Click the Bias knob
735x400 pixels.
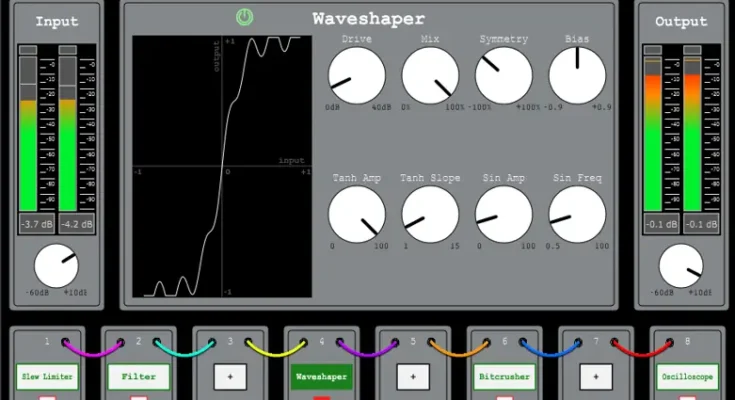[577, 76]
